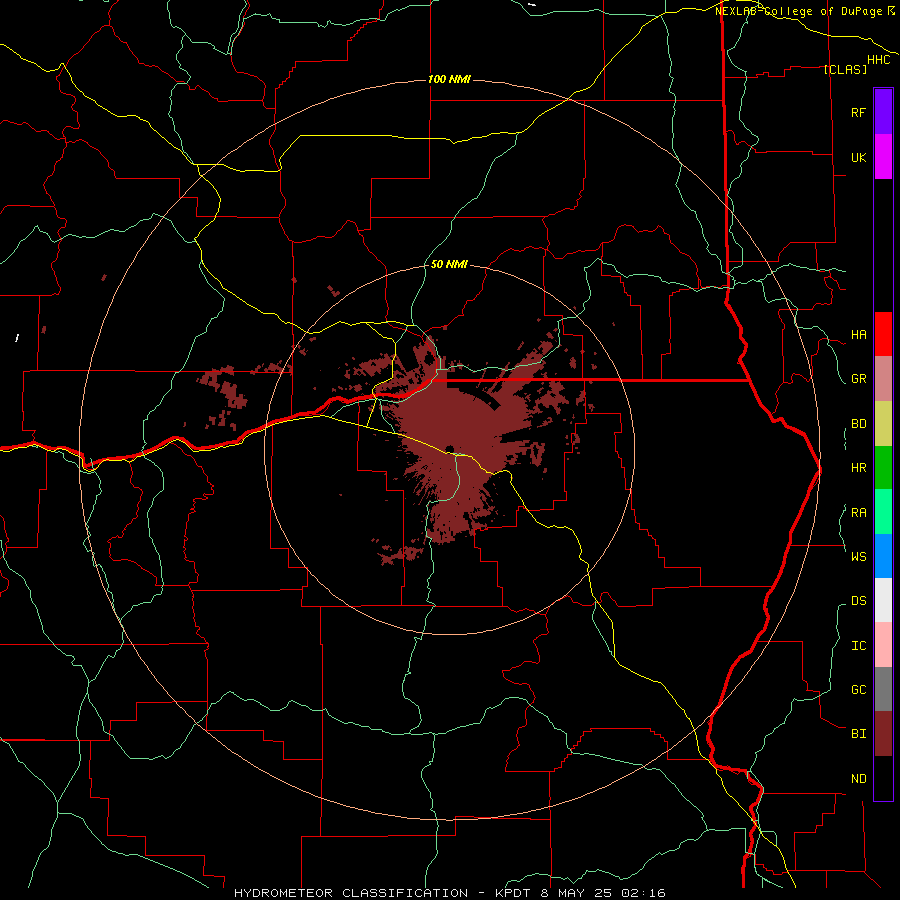Click the dusty pink GR color swatch
Screen dimensions: 900x900
883,379
